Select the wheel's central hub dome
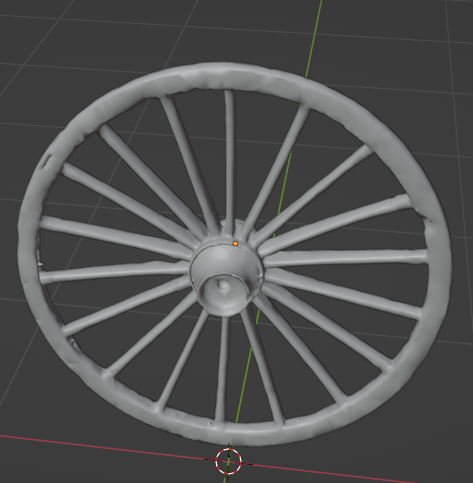Viewport: 473px width, 483px height. click(x=227, y=263)
